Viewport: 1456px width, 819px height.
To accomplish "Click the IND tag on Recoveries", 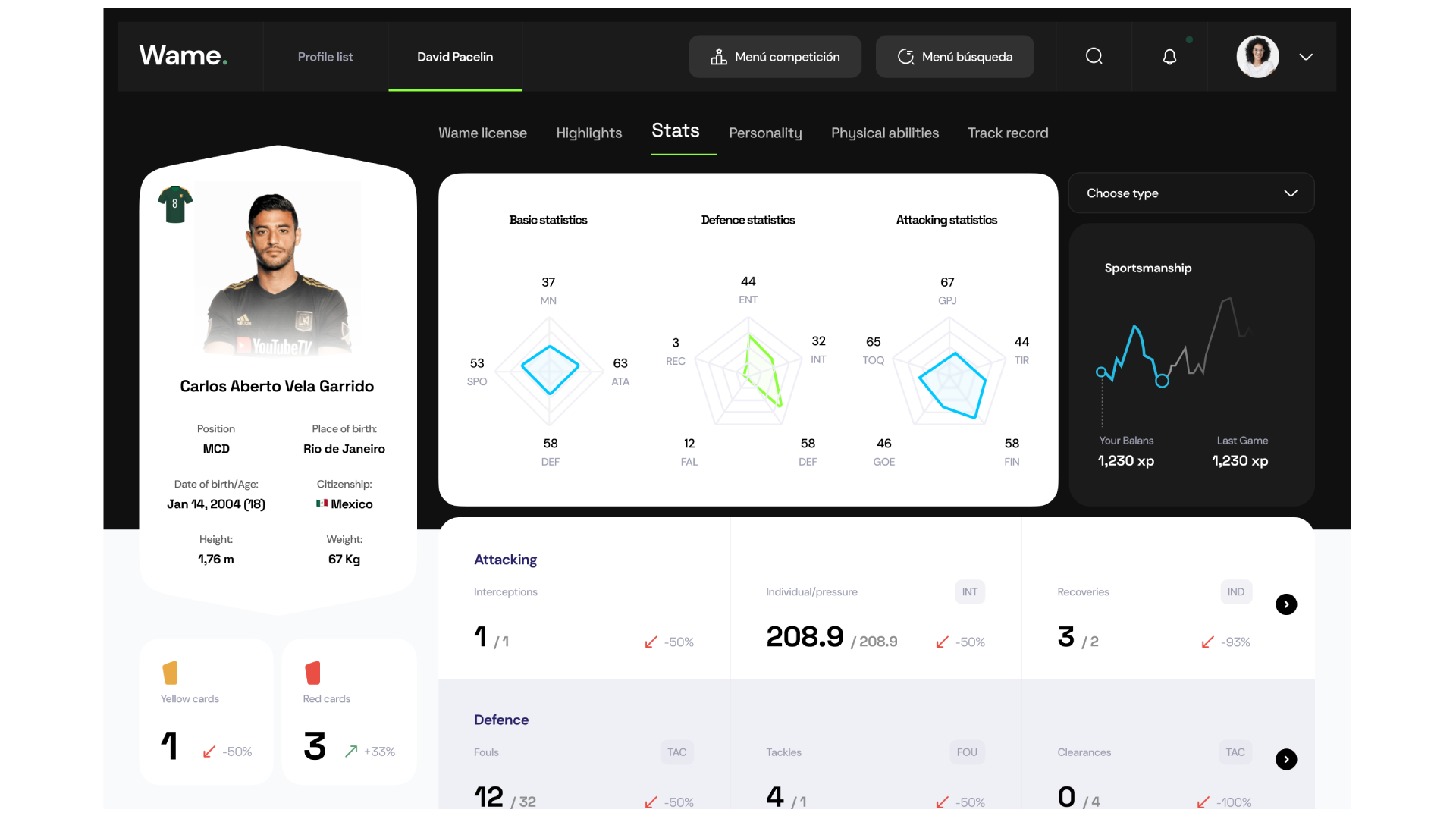I will point(1236,592).
